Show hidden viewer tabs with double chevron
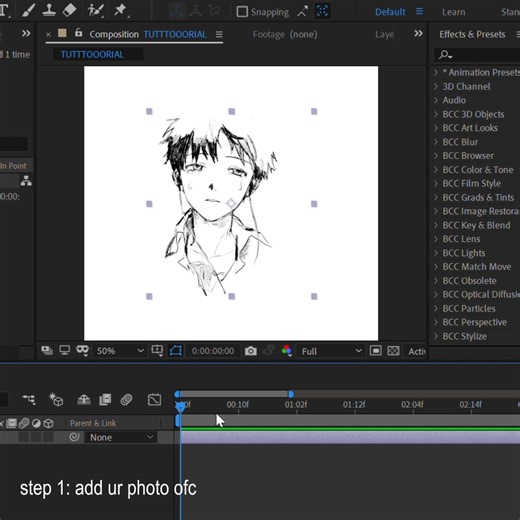The width and height of the screenshot is (520, 520). point(418,33)
